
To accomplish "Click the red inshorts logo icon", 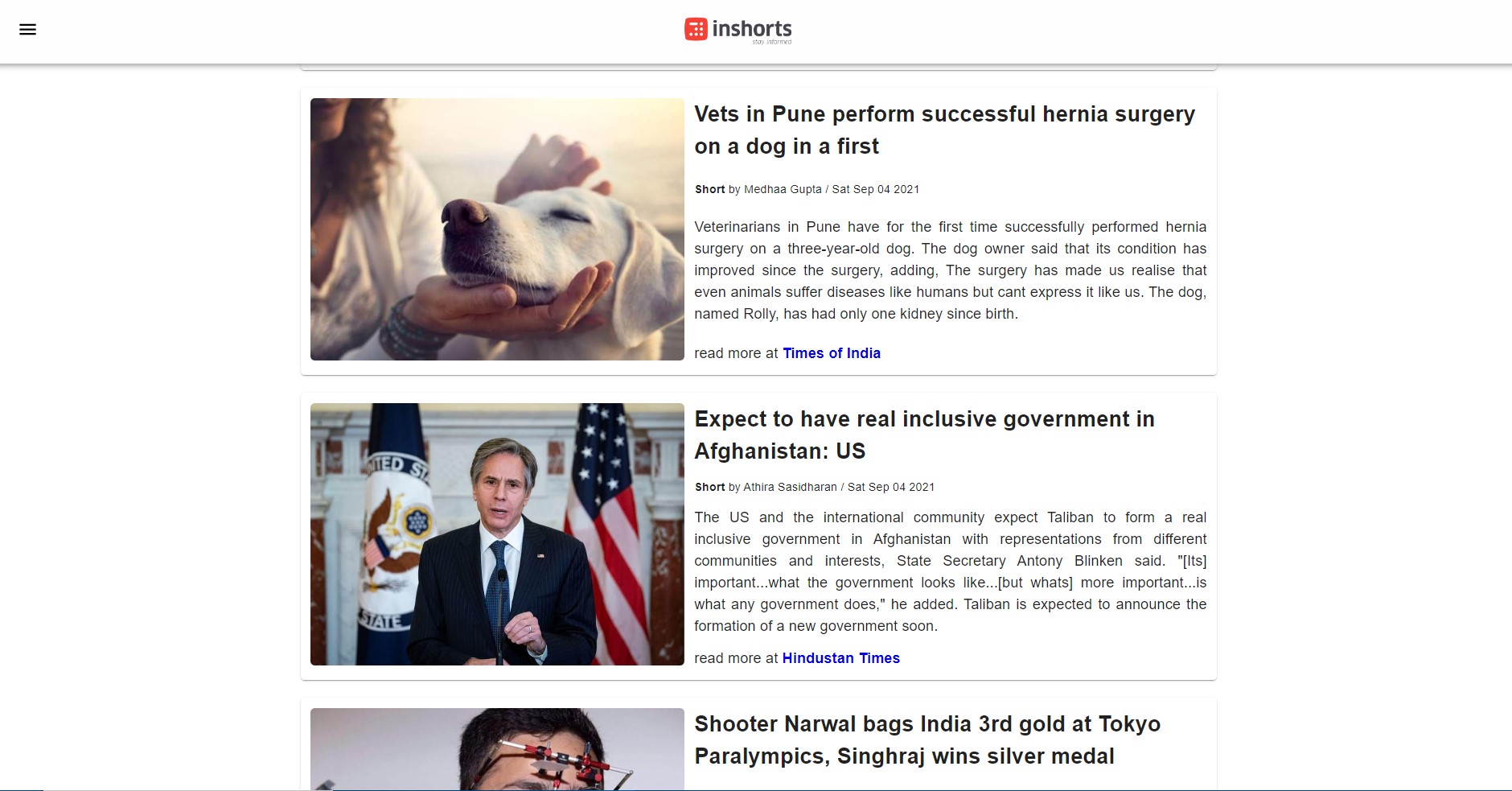I will (x=696, y=29).
